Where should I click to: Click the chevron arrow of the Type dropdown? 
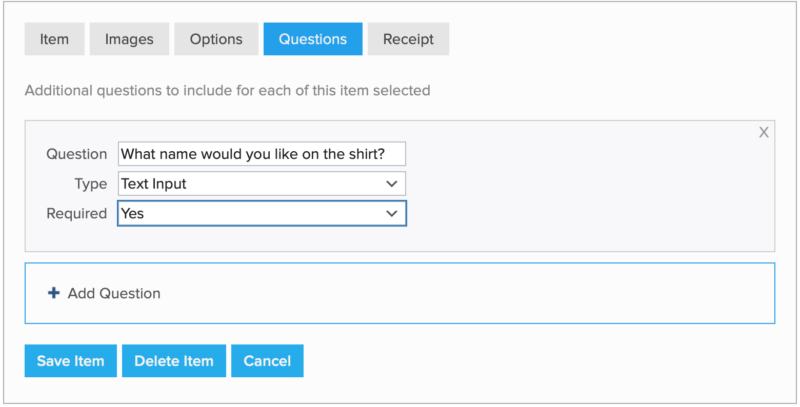coord(391,184)
